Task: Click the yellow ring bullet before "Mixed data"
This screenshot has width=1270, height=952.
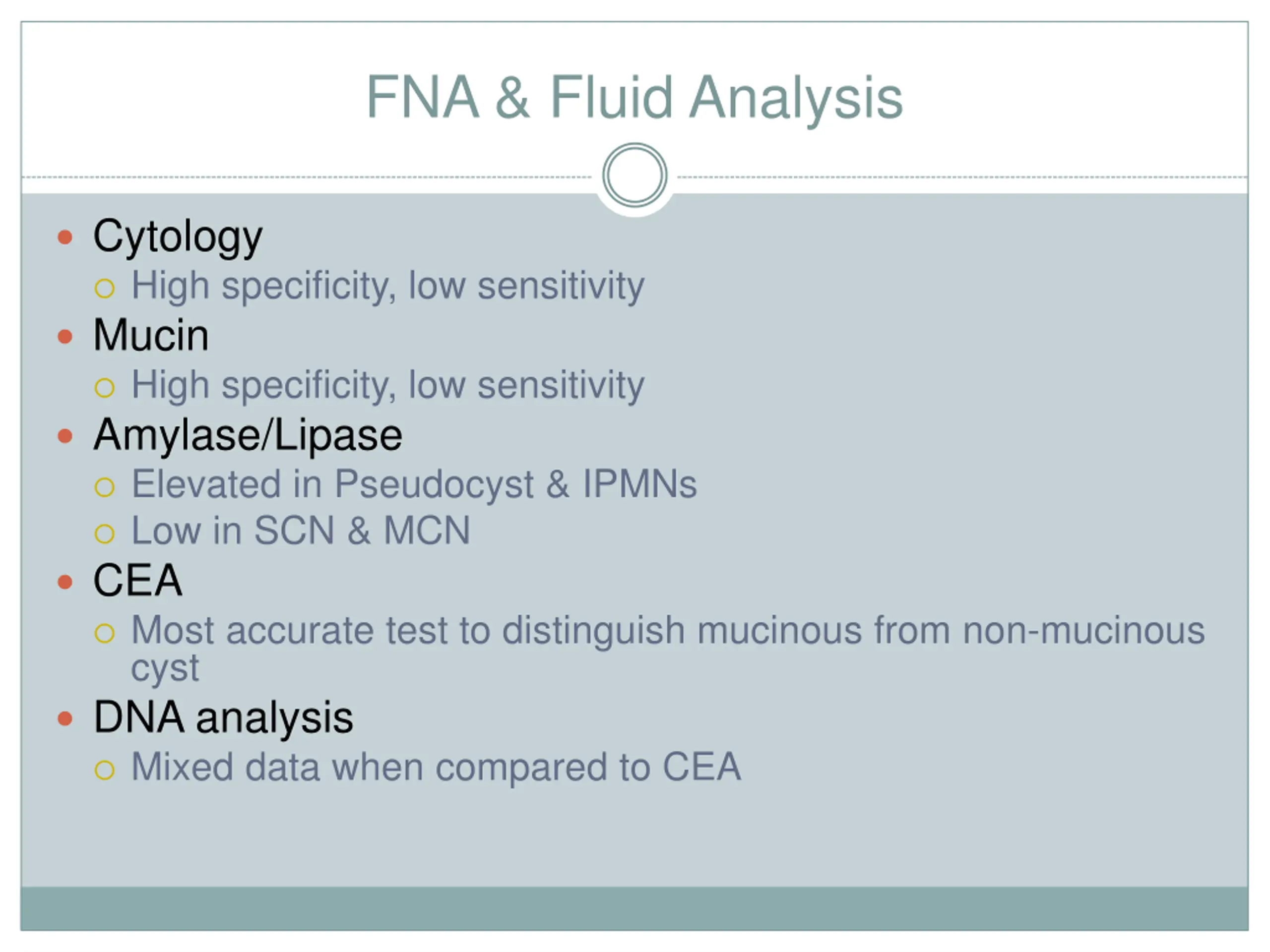Action: [x=105, y=770]
